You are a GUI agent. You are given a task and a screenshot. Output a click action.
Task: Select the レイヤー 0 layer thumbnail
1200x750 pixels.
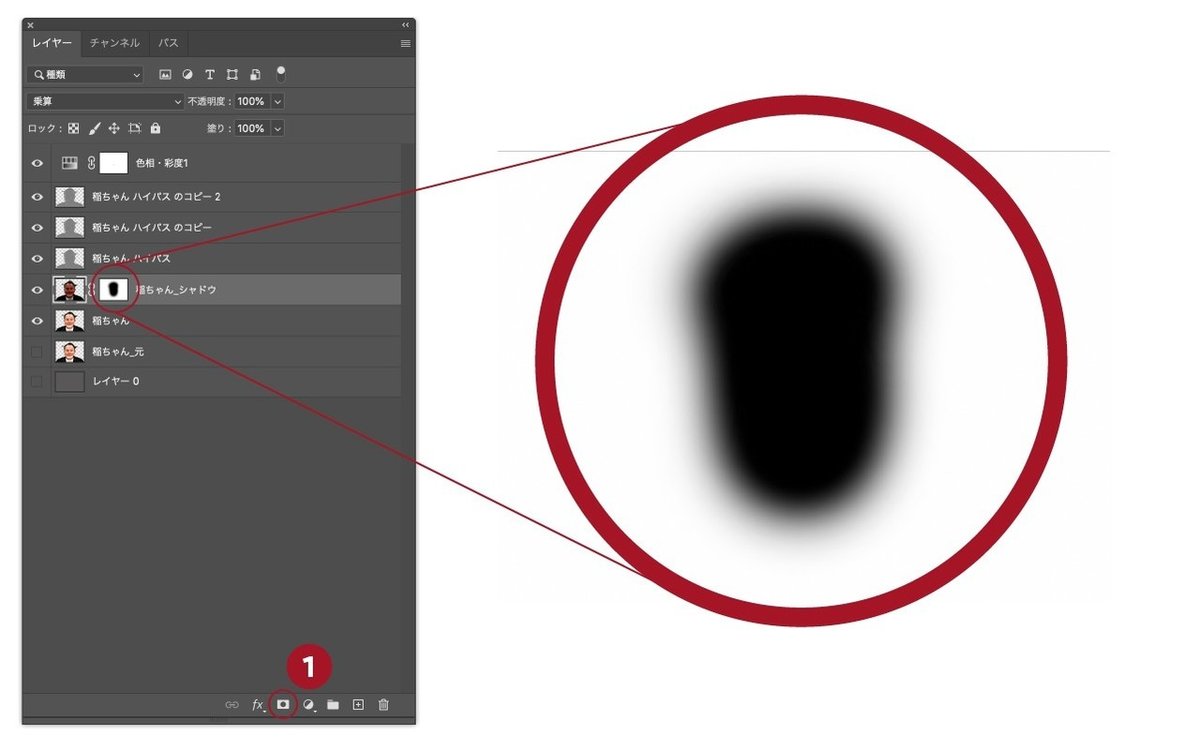[x=70, y=382]
